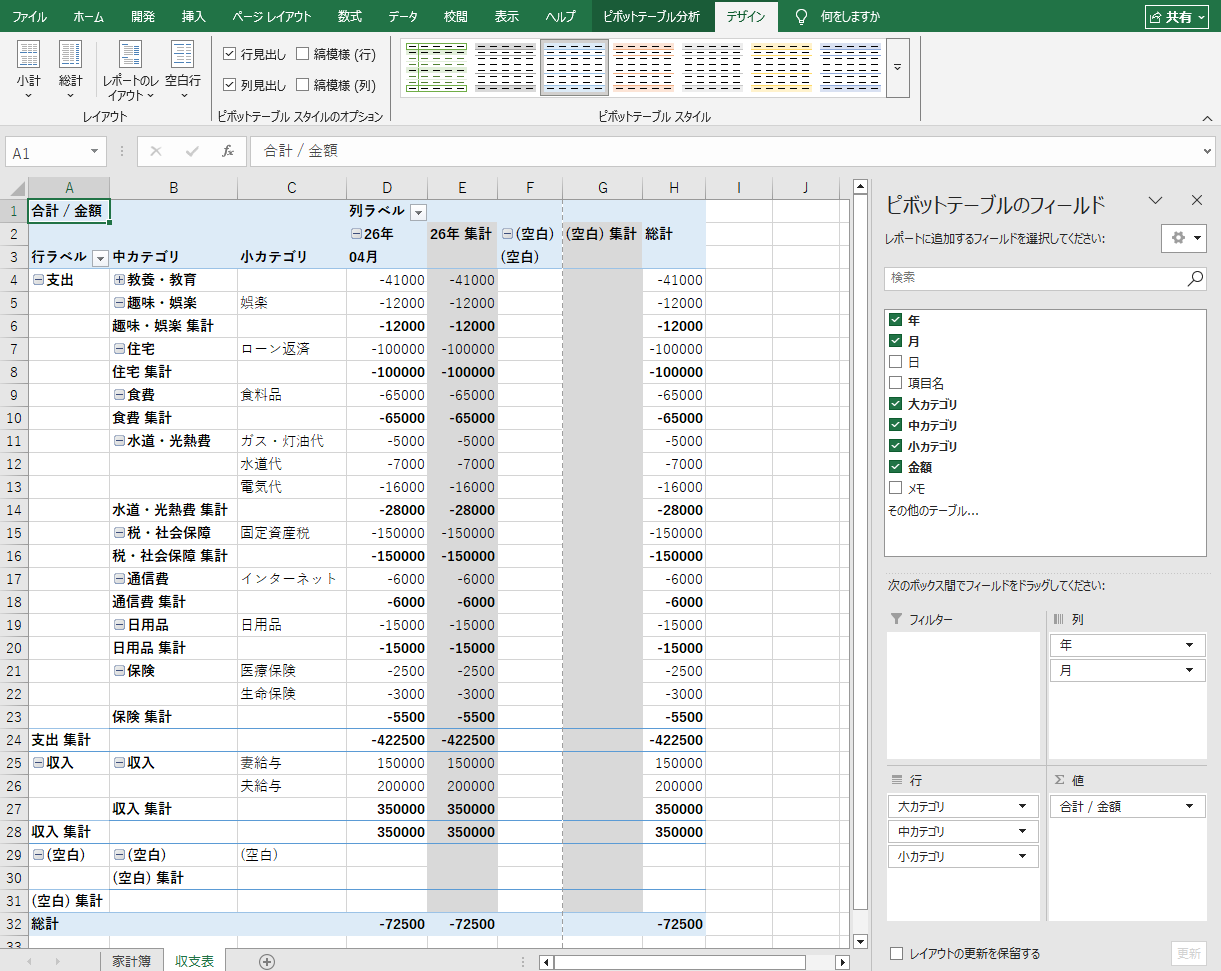
Task: Check the 日 field
Action: [x=895, y=362]
